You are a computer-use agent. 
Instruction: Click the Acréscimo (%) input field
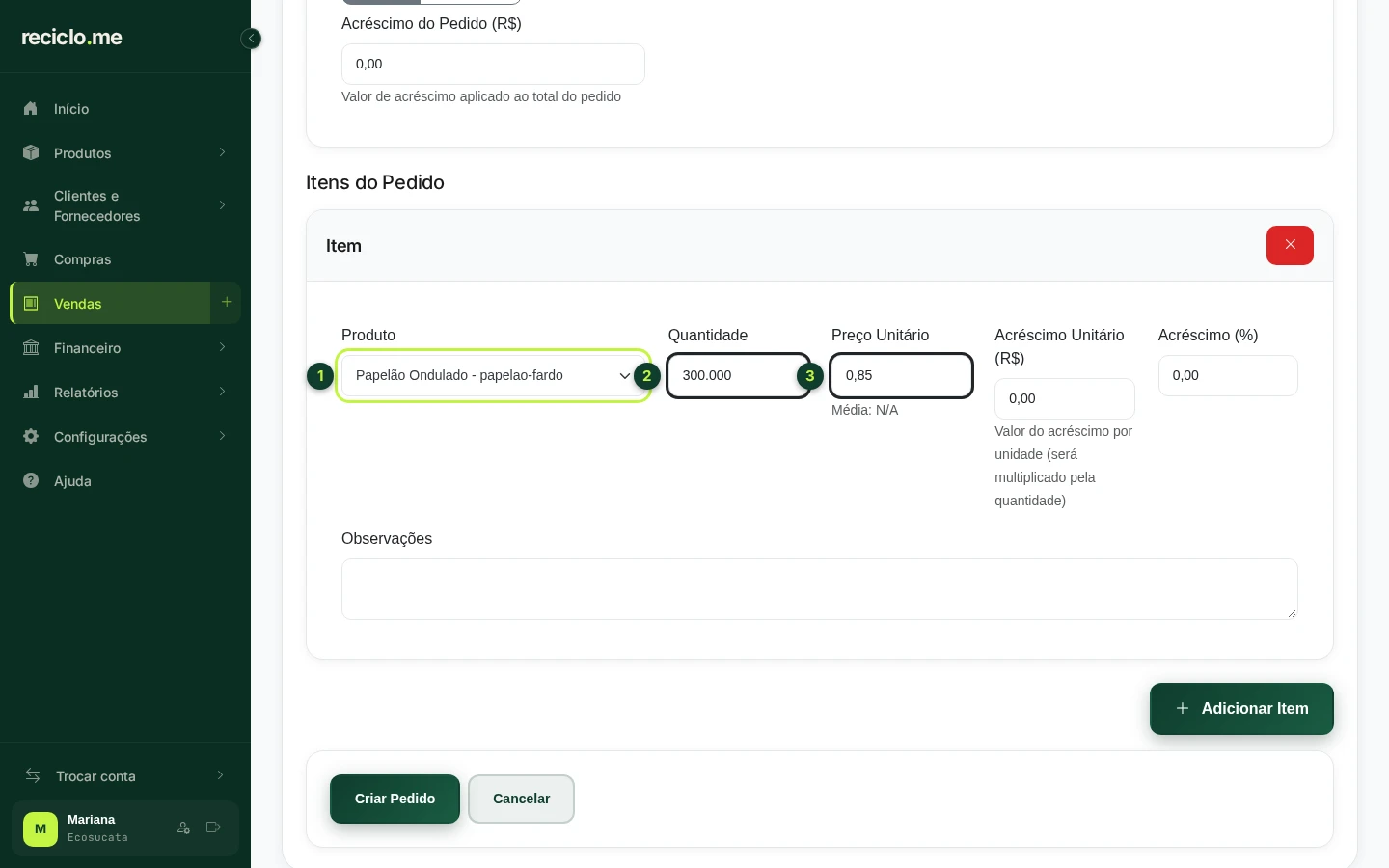[1228, 376]
